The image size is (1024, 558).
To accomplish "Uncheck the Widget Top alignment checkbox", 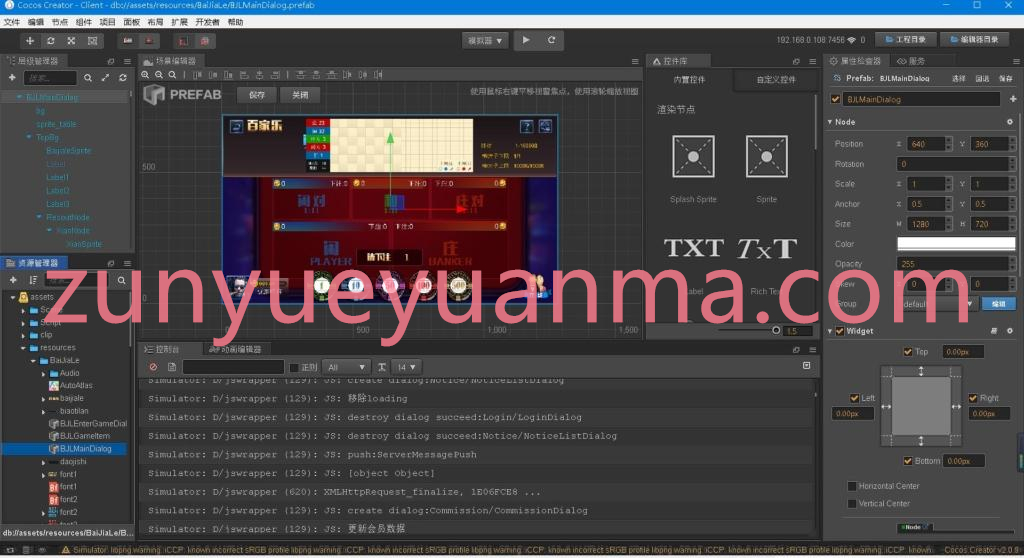I will 908,352.
